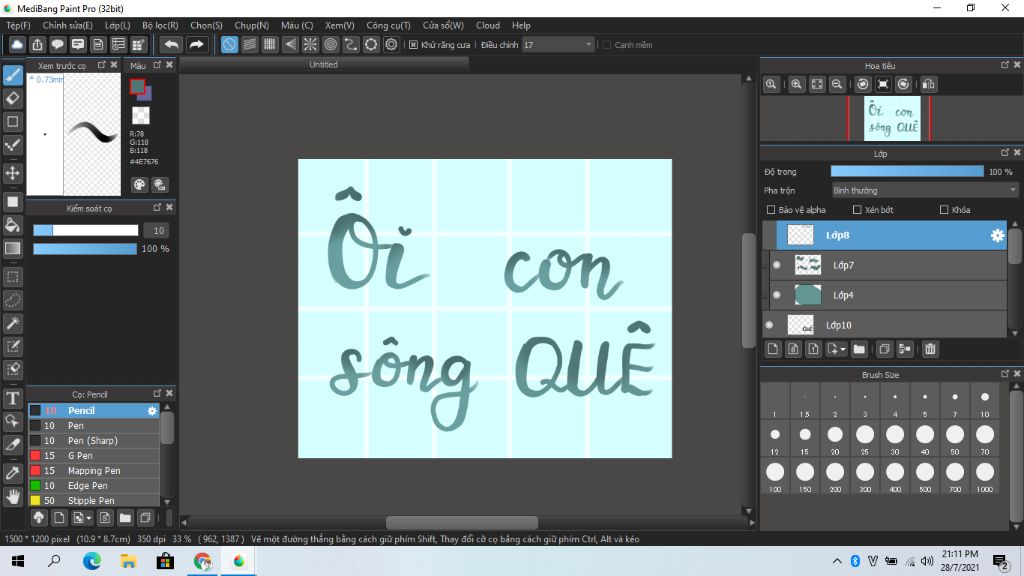Viewport: 1024px width, 576px height.
Task: Select the Brush tool in left toolbar
Action: (x=13, y=76)
